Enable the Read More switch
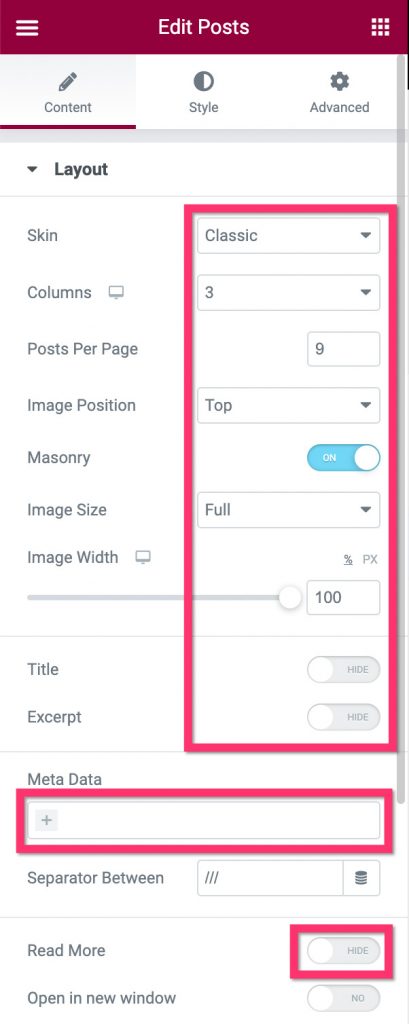 (343, 950)
